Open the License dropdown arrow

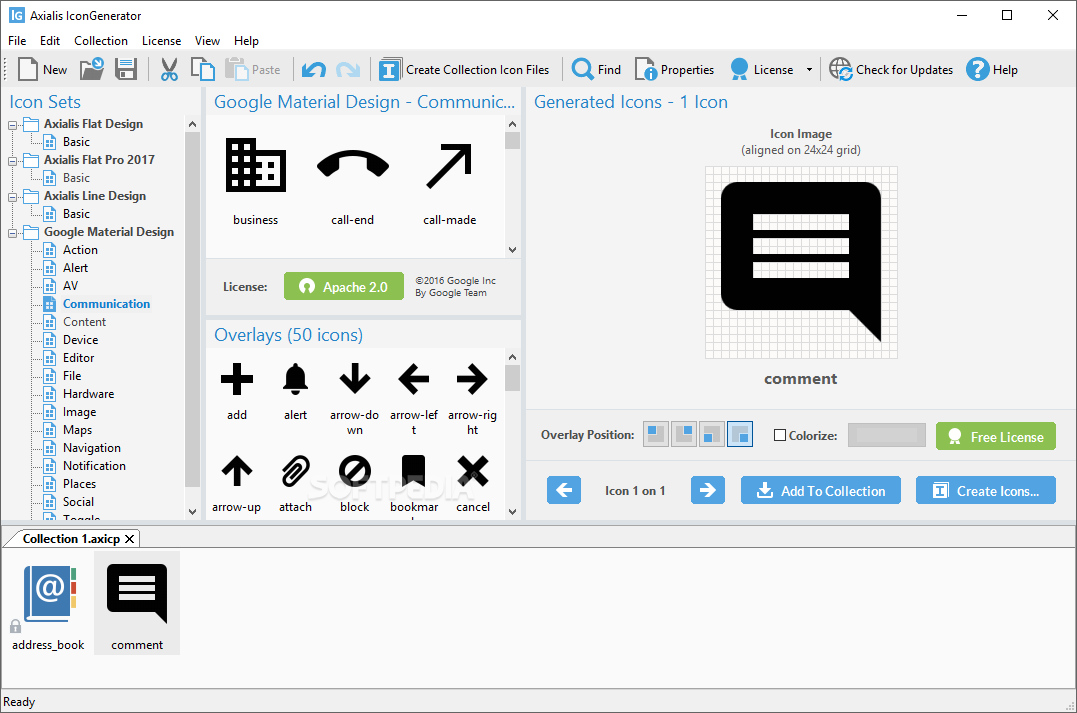click(x=810, y=69)
